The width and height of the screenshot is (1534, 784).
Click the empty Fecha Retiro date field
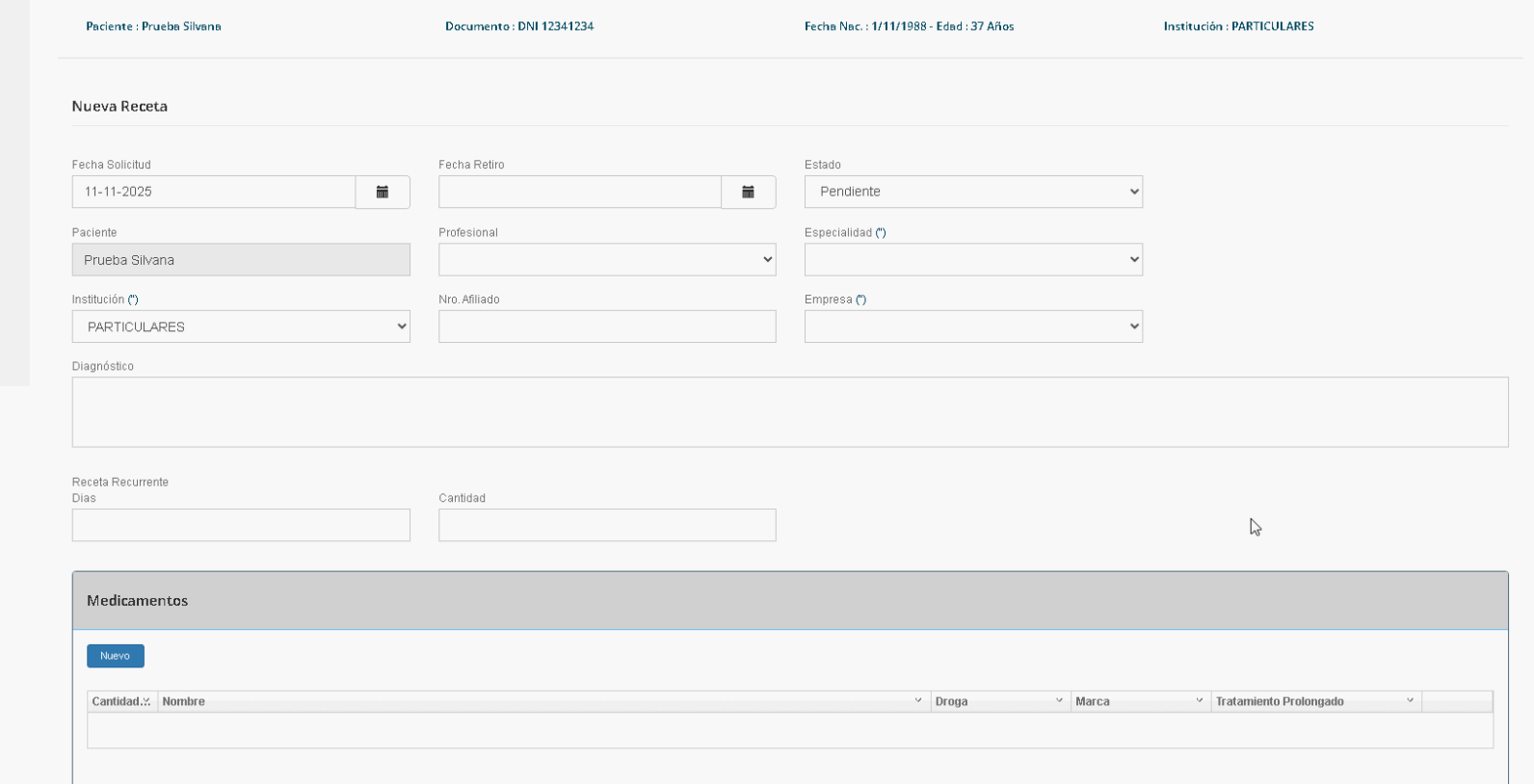(x=579, y=192)
